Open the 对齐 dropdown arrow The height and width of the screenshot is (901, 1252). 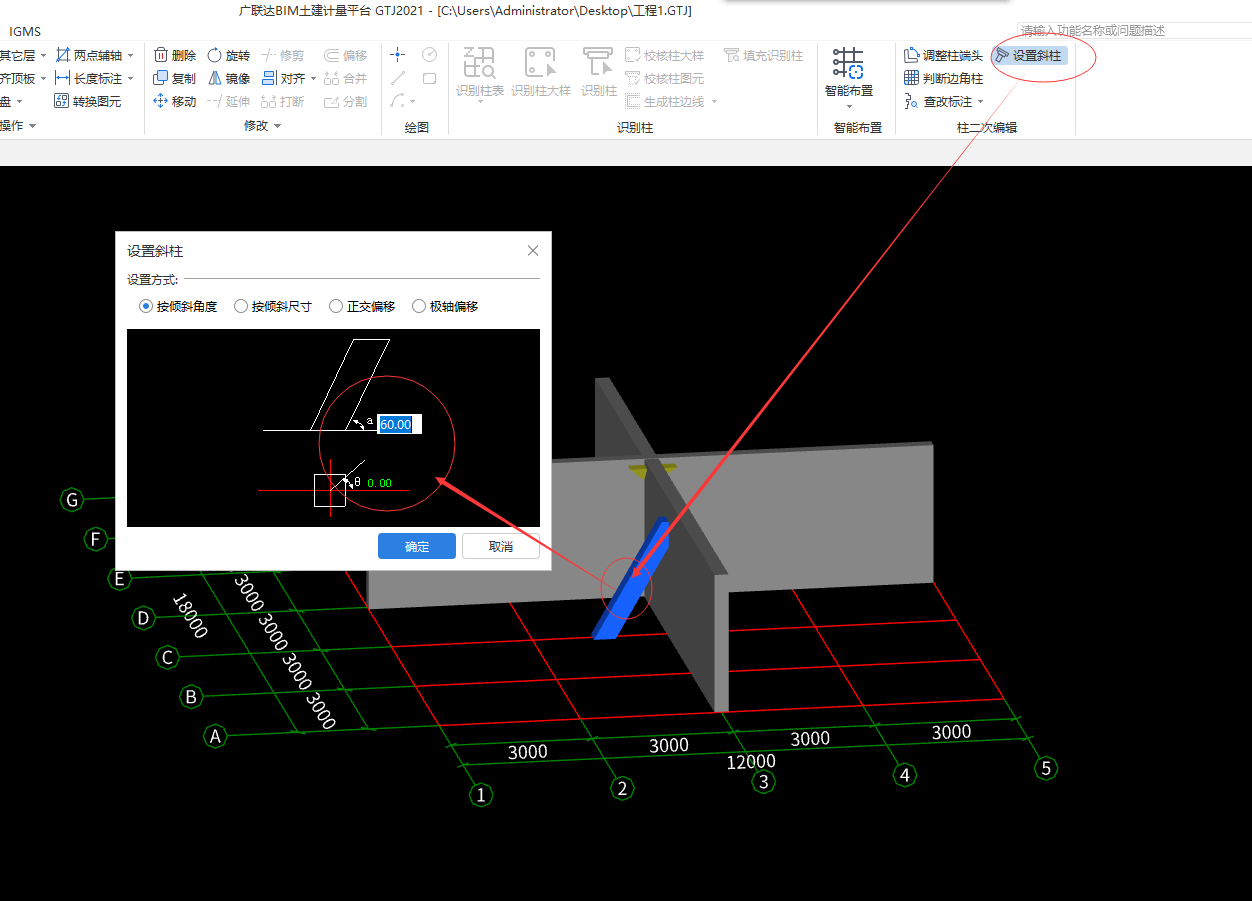tap(313, 79)
